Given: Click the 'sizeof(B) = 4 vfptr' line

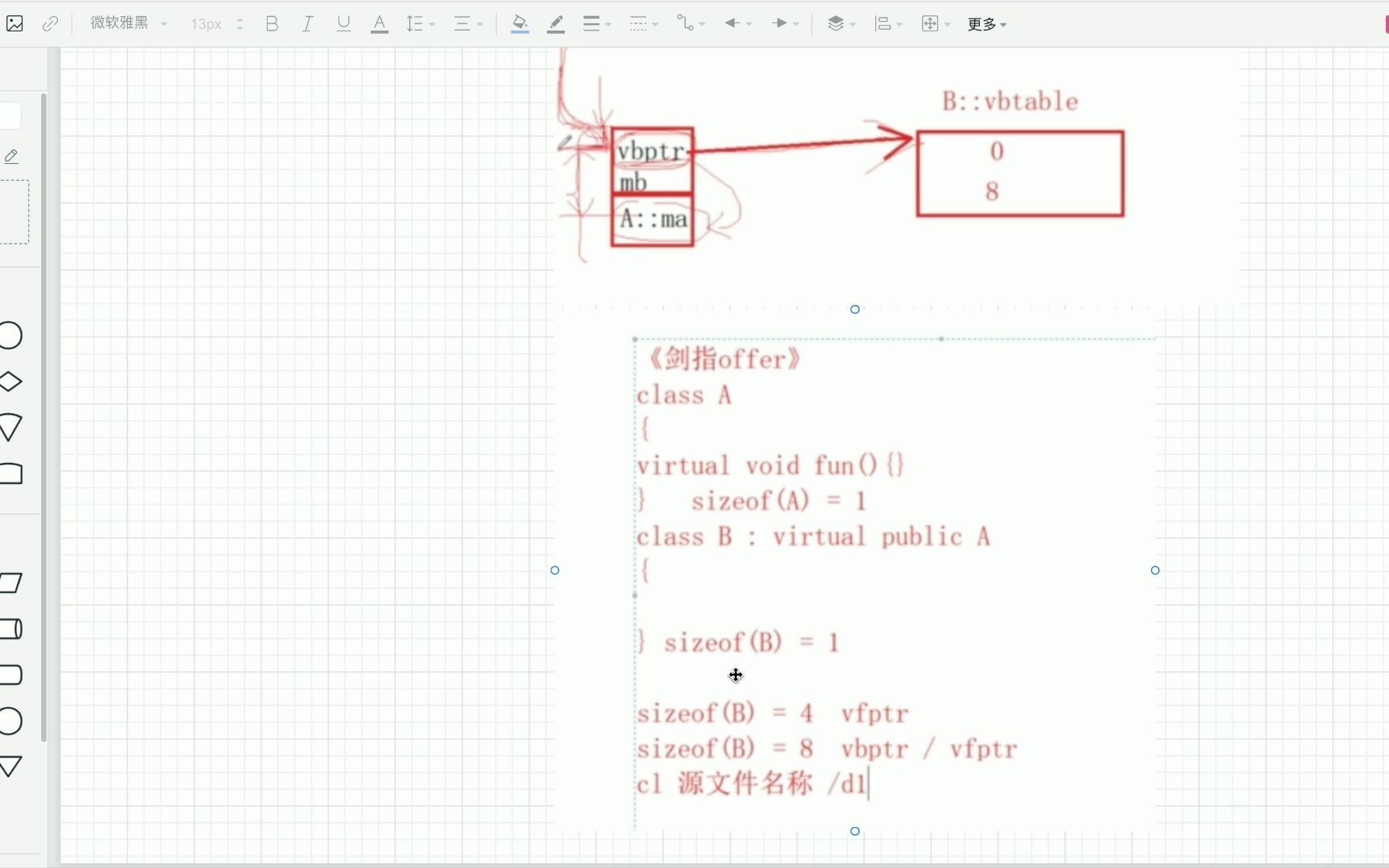Looking at the screenshot, I should pyautogui.click(x=772, y=713).
